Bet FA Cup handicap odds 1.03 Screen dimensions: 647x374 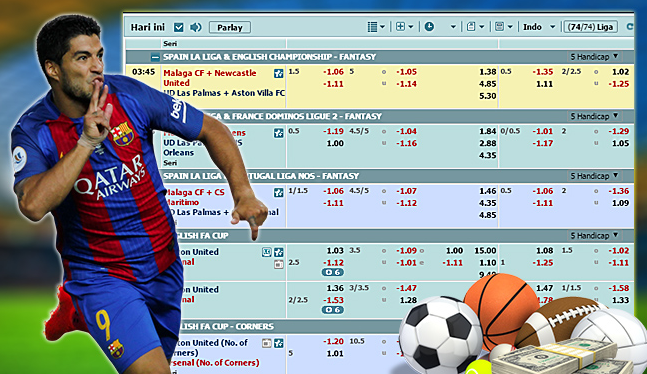[335, 251]
